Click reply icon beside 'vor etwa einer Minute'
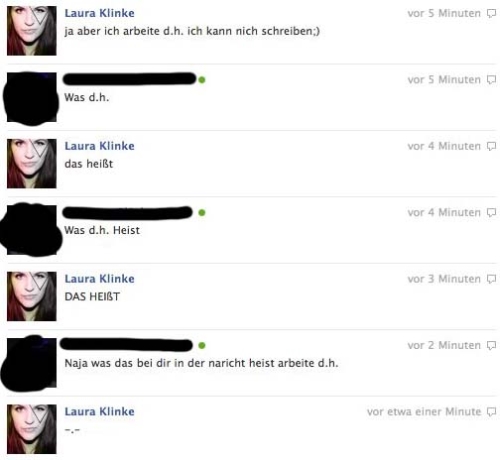The width and height of the screenshot is (500, 460). point(491,412)
